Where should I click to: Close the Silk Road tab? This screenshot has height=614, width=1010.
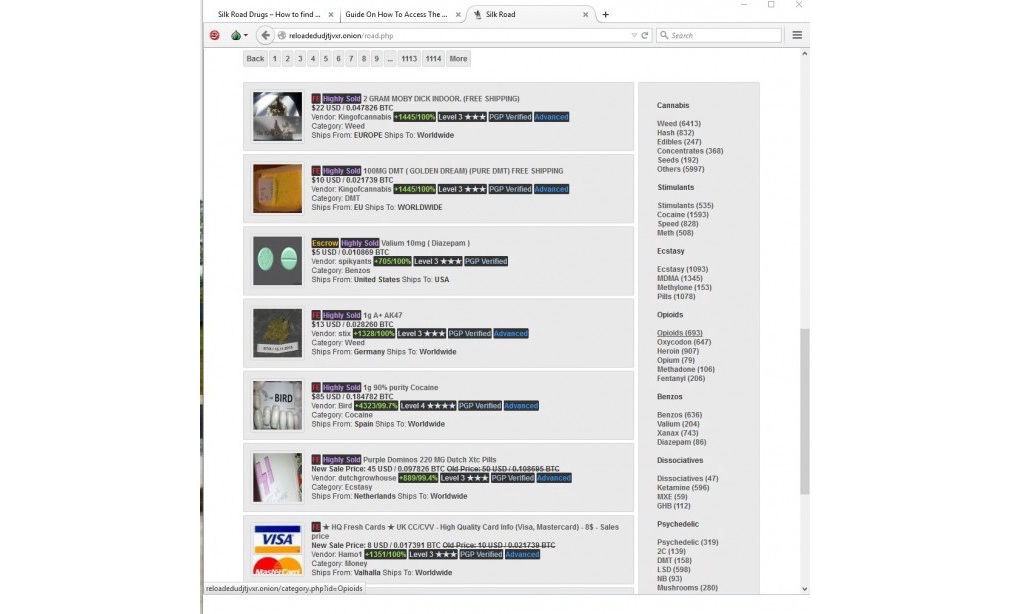coord(586,14)
